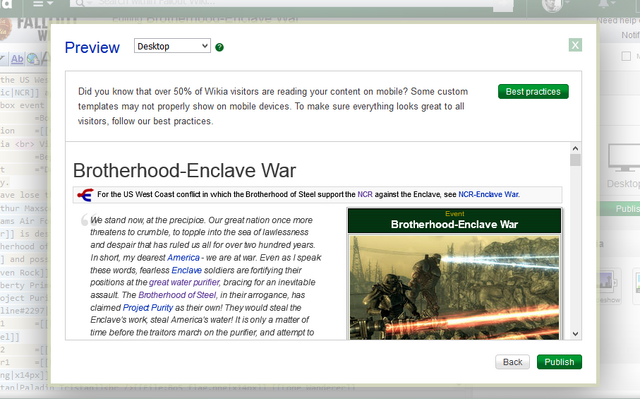Follow the Enclave link in the quote

pyautogui.click(x=187, y=270)
